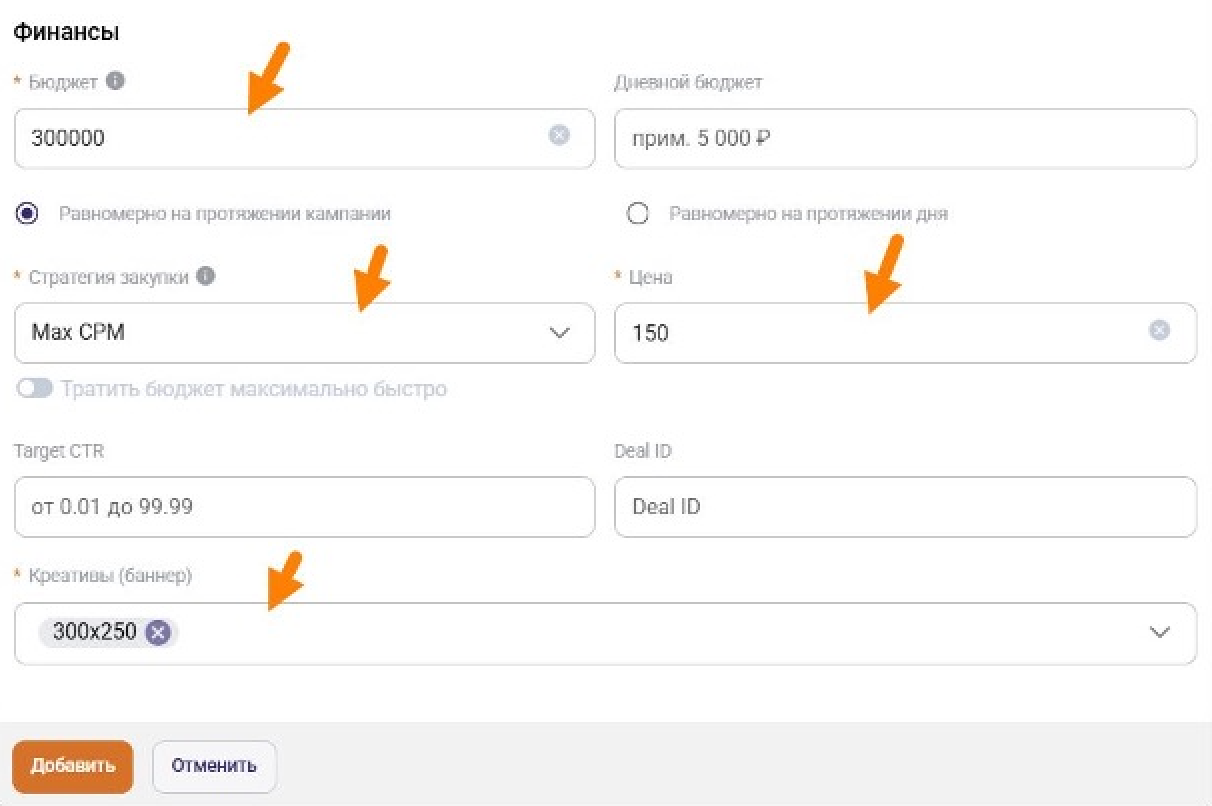Select Равномерно на протяжении дня radio
This screenshot has width=1212, height=806.
pyautogui.click(x=637, y=214)
